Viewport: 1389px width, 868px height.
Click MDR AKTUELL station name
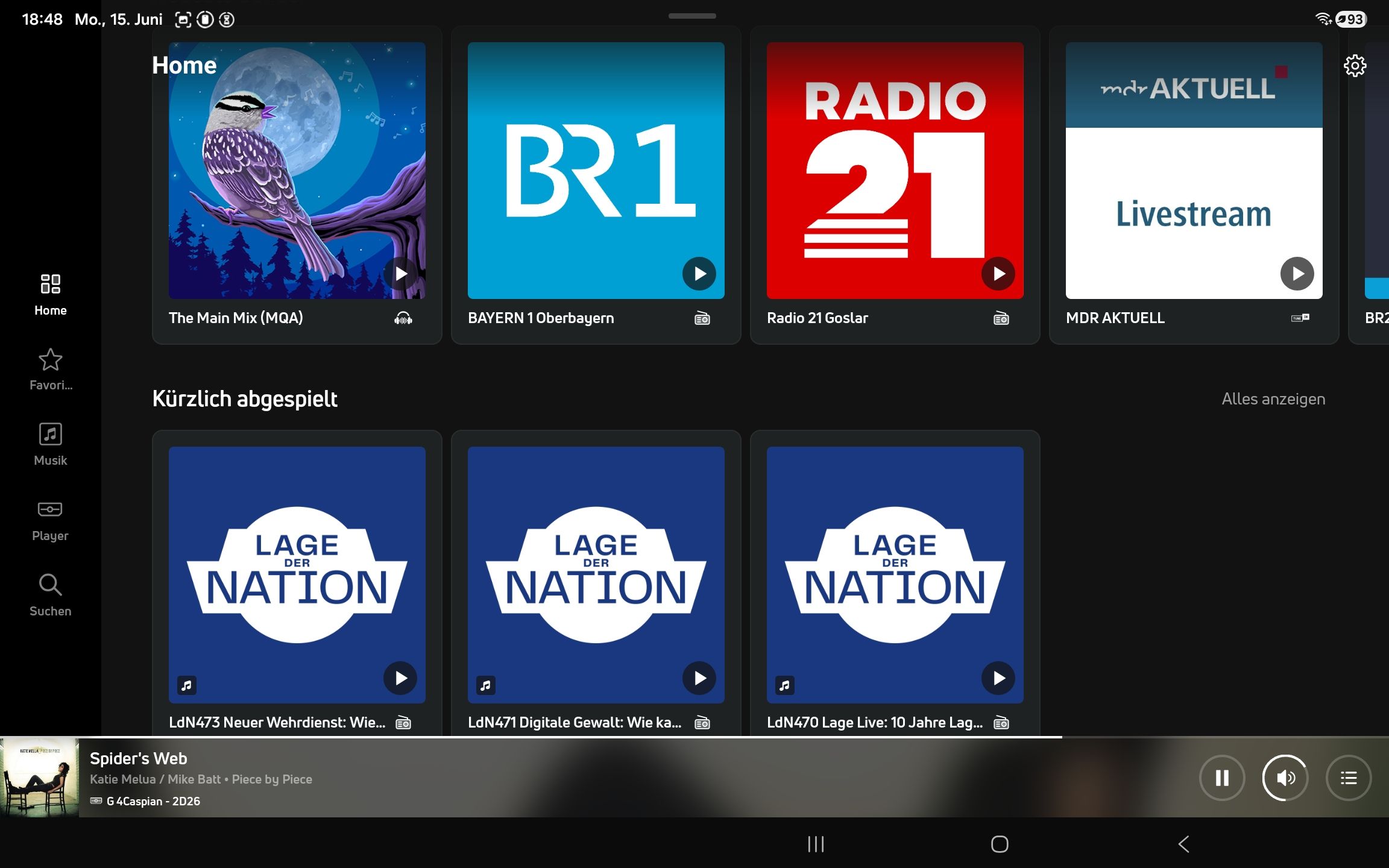point(1115,318)
